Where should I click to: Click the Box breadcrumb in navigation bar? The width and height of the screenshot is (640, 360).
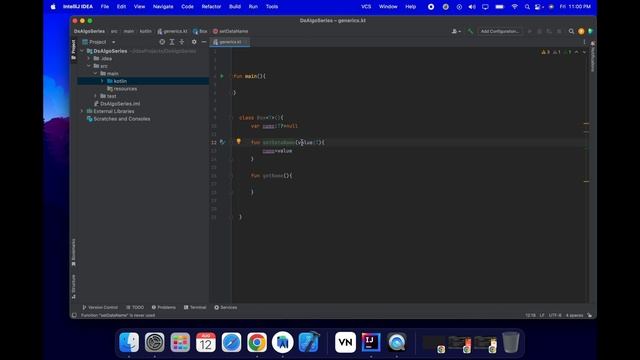[x=200, y=31]
